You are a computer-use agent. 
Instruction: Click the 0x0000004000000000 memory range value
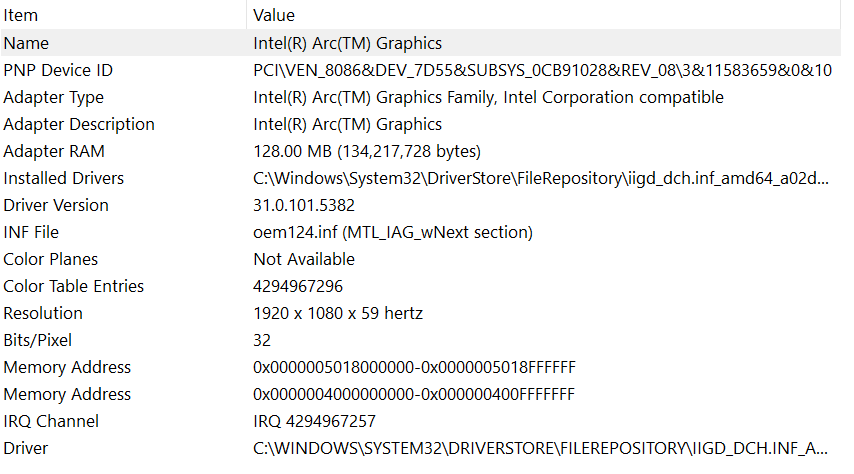pyautogui.click(x=414, y=394)
